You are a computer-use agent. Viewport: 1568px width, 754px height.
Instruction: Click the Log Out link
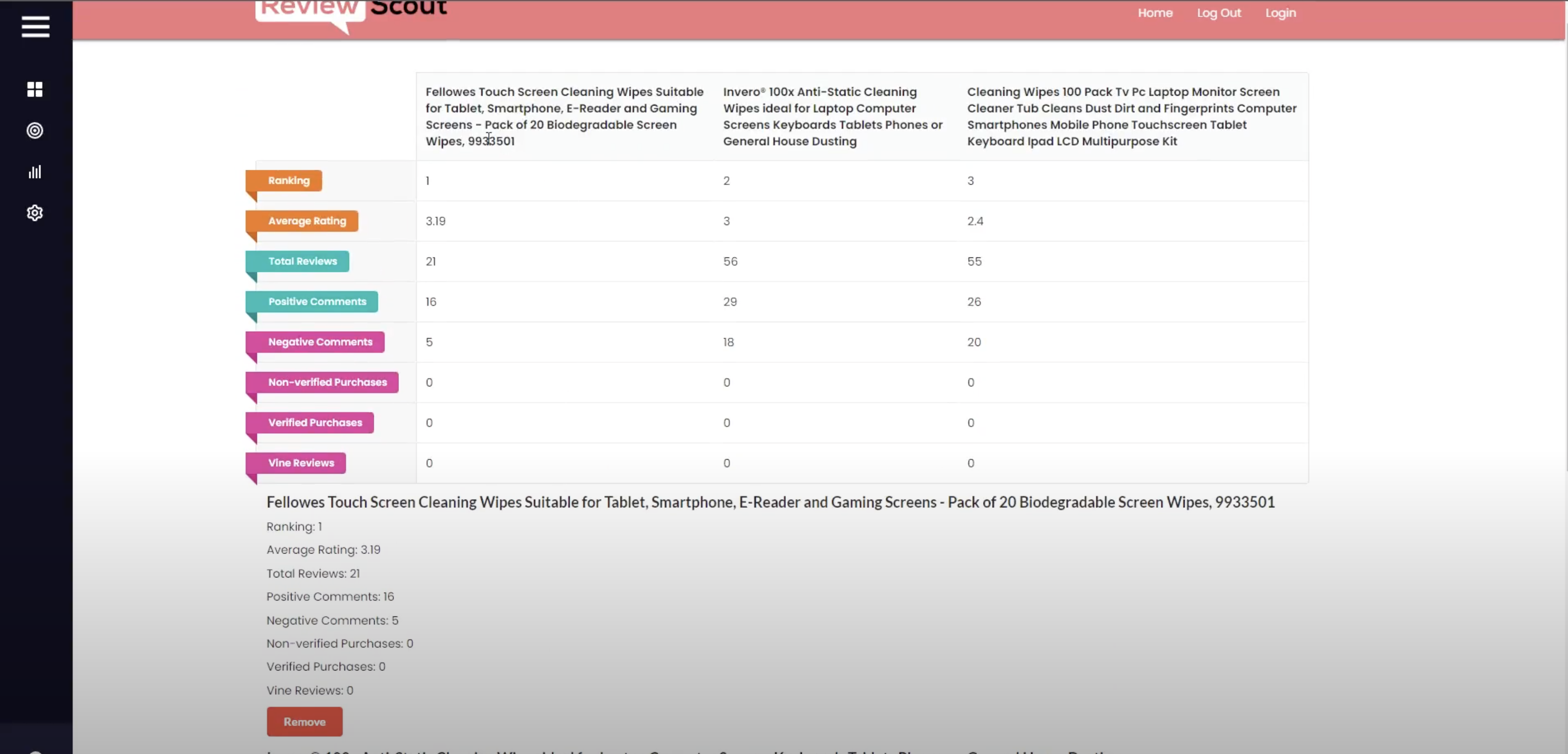[1218, 13]
